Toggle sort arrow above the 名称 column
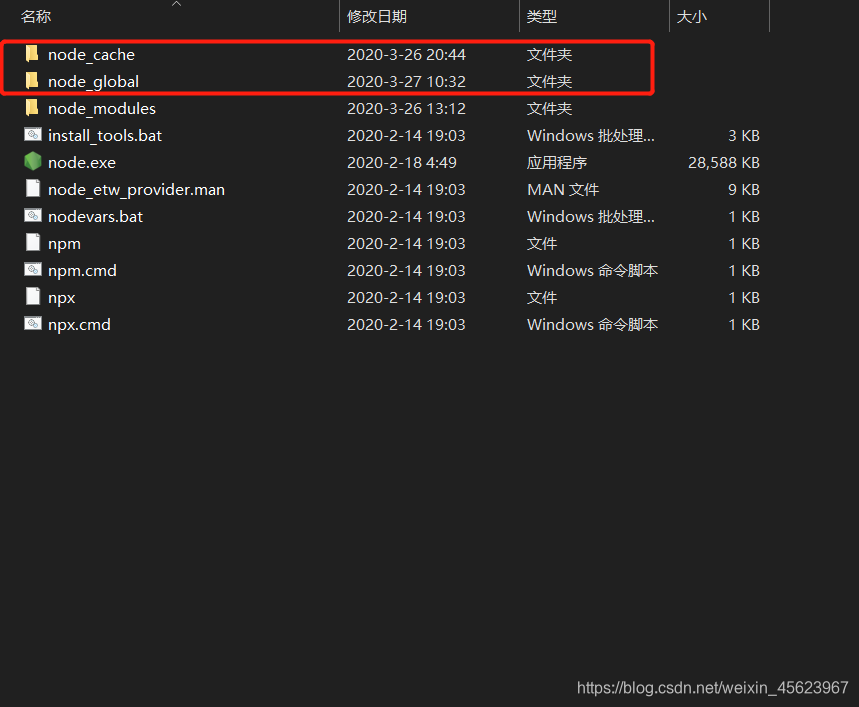This screenshot has width=859, height=707. [176, 4]
